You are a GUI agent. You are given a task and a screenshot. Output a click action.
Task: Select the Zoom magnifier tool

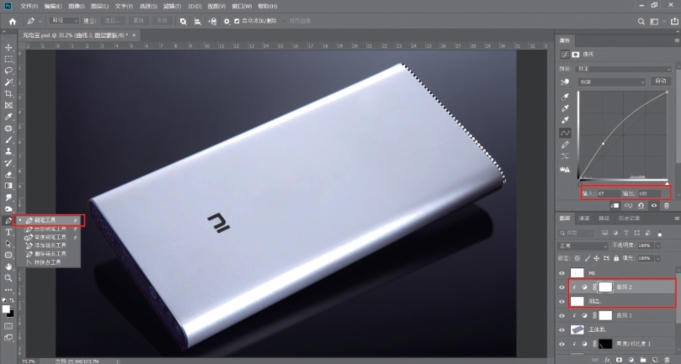pyautogui.click(x=8, y=278)
